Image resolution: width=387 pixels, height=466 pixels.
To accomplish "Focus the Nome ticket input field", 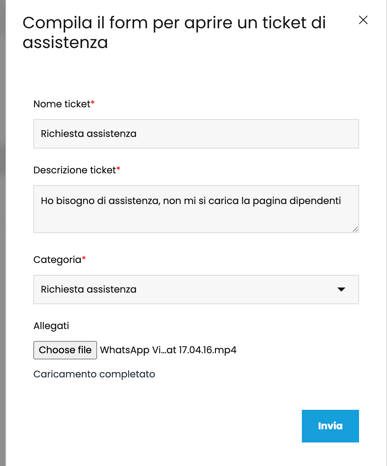I will (196, 134).
